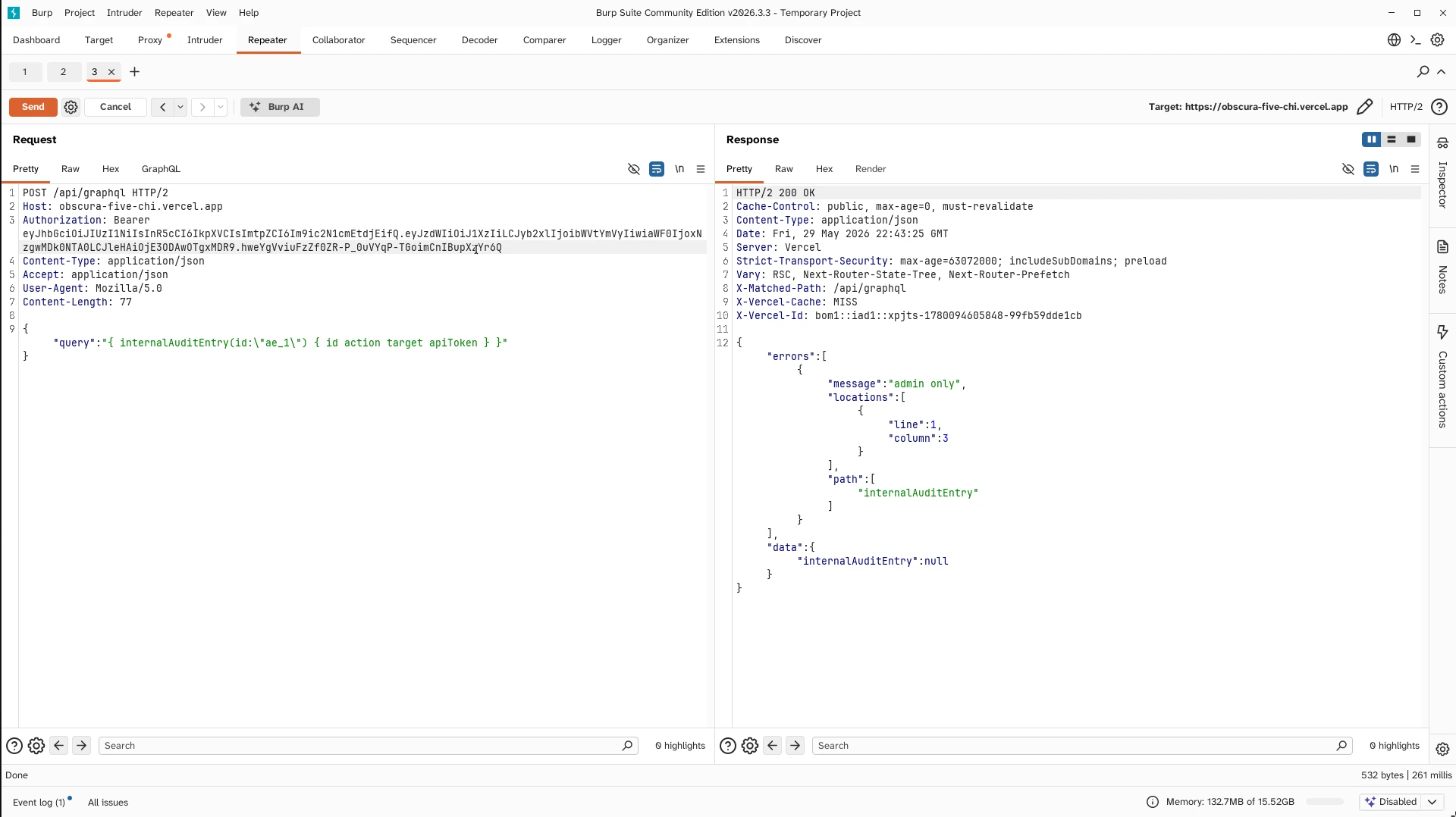Go to next response search match
The height and width of the screenshot is (817, 1456).
(795, 746)
